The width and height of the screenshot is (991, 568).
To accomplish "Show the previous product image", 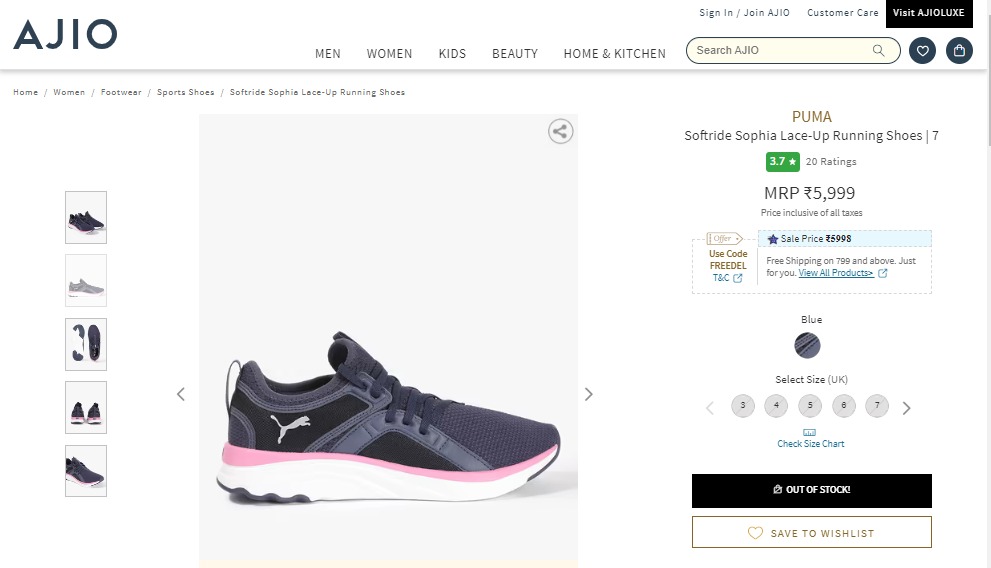I will [x=181, y=394].
